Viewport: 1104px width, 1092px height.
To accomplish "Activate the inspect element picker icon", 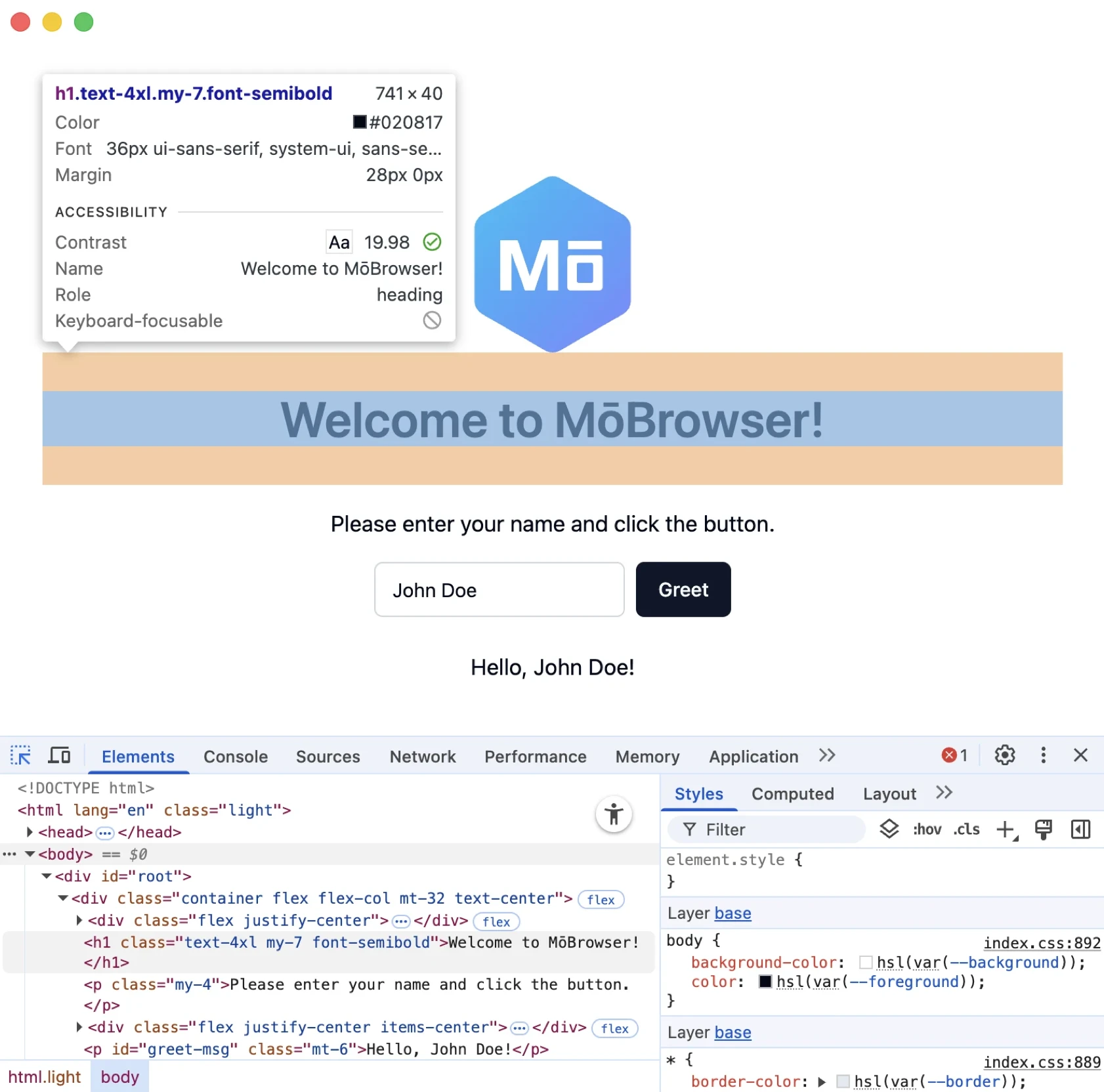I will click(x=20, y=755).
